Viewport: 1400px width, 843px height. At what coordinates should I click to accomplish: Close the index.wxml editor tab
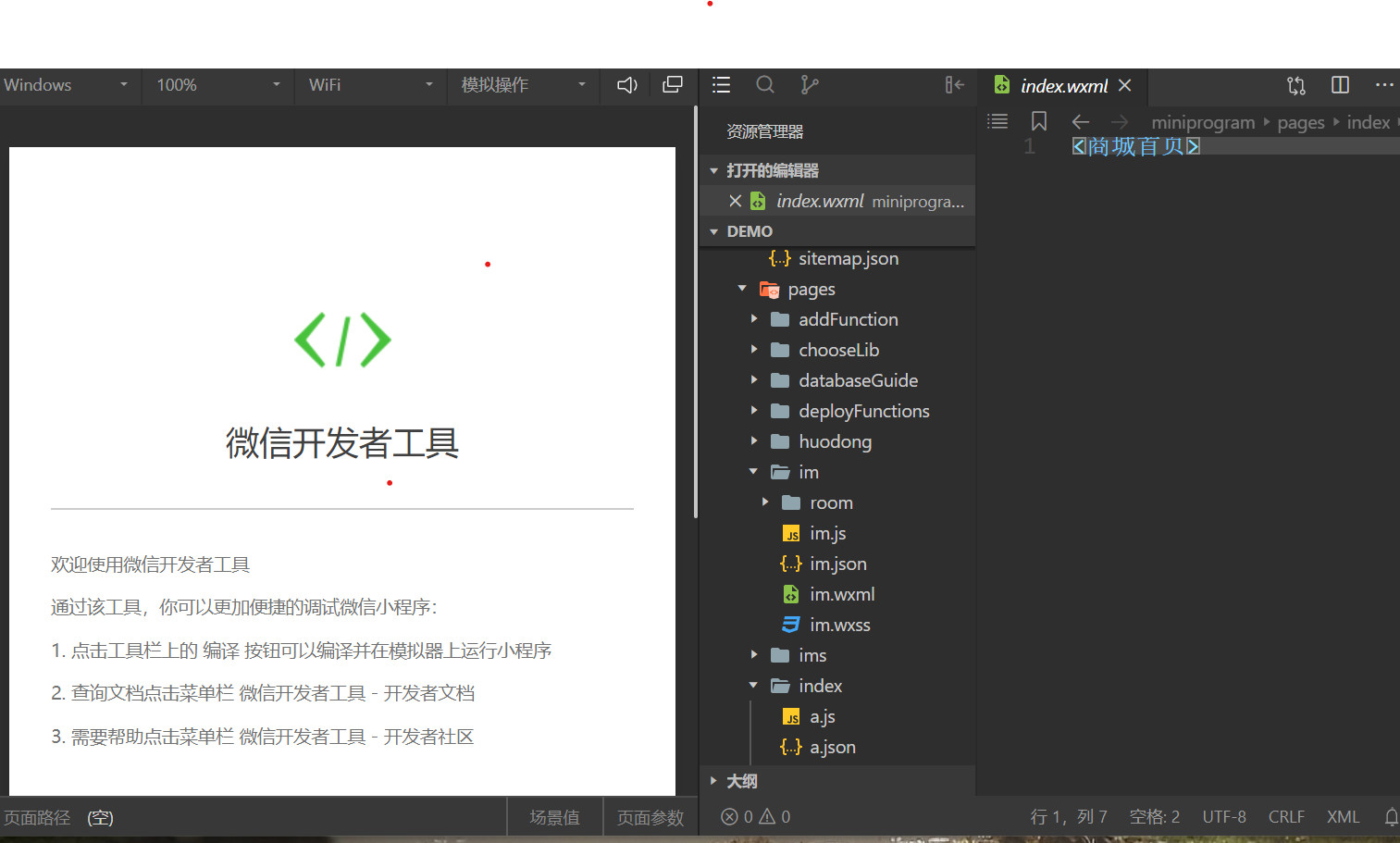1125,85
